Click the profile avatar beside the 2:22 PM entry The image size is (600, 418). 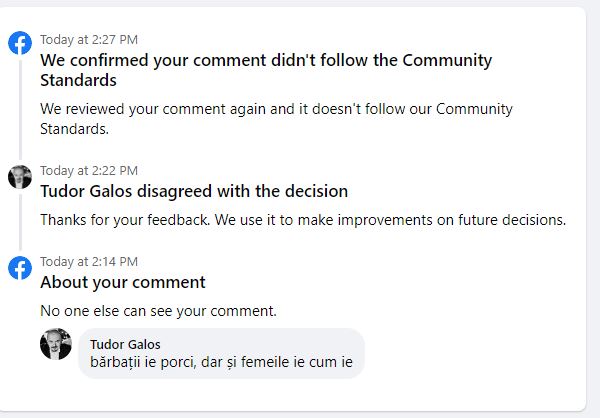20,177
